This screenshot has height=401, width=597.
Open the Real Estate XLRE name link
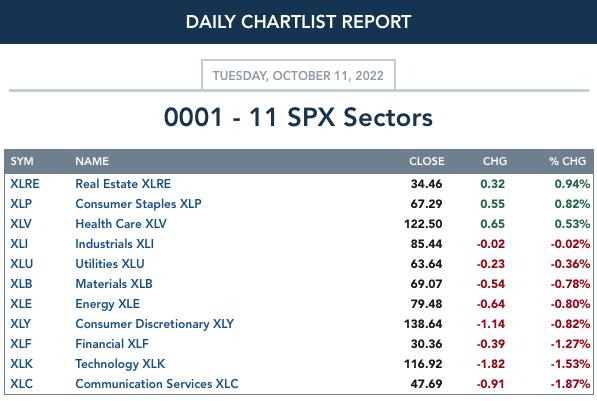[123, 184]
